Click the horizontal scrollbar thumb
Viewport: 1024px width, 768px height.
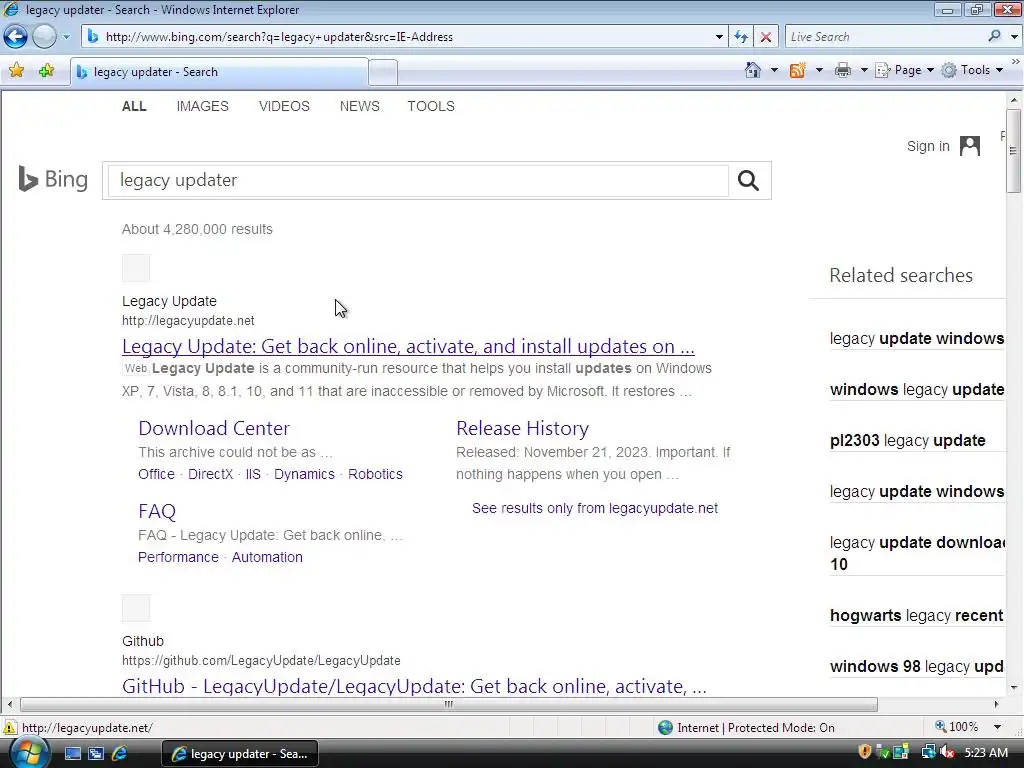[x=449, y=704]
